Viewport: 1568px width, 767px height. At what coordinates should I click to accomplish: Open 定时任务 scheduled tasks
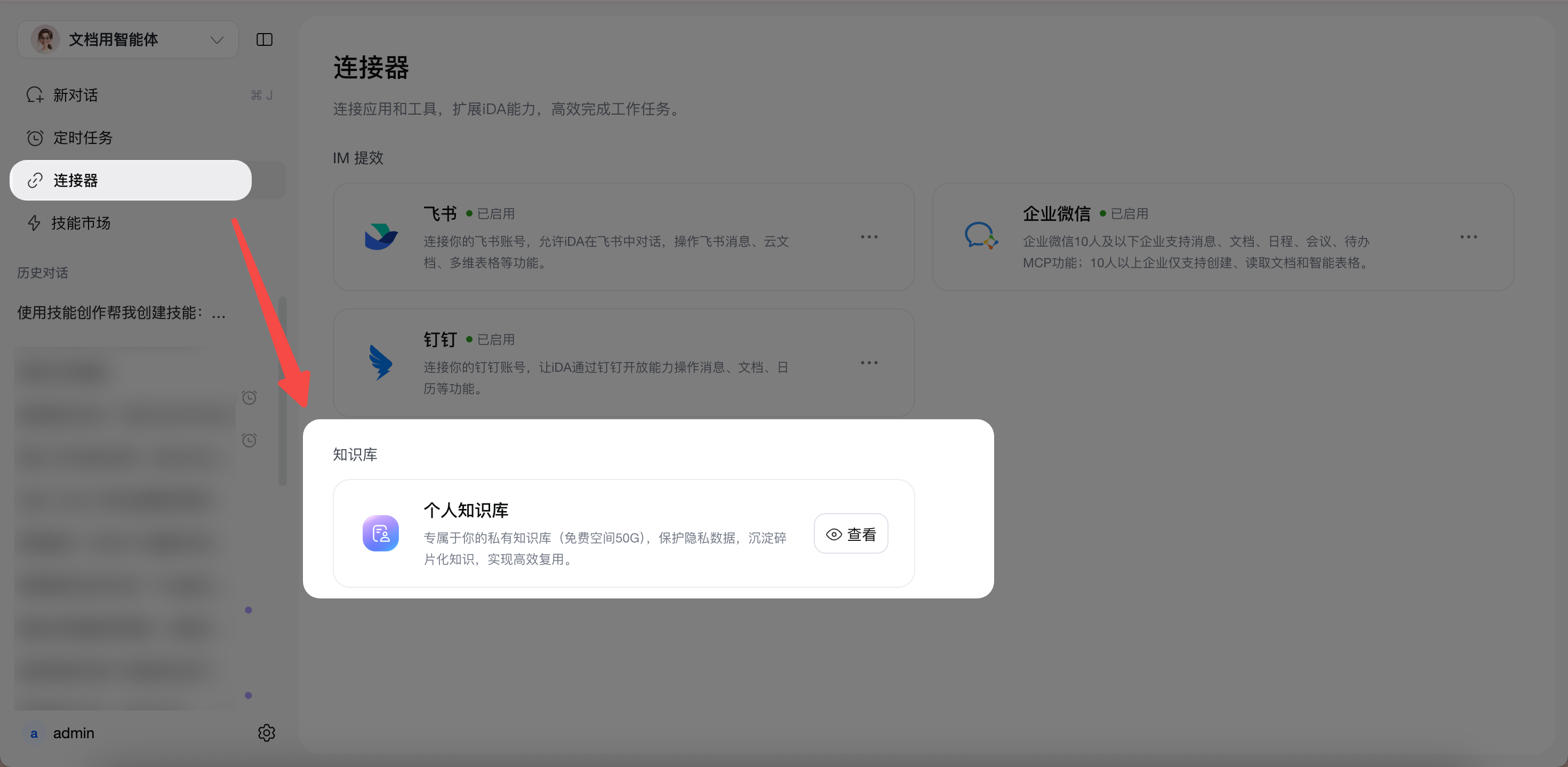click(x=149, y=138)
